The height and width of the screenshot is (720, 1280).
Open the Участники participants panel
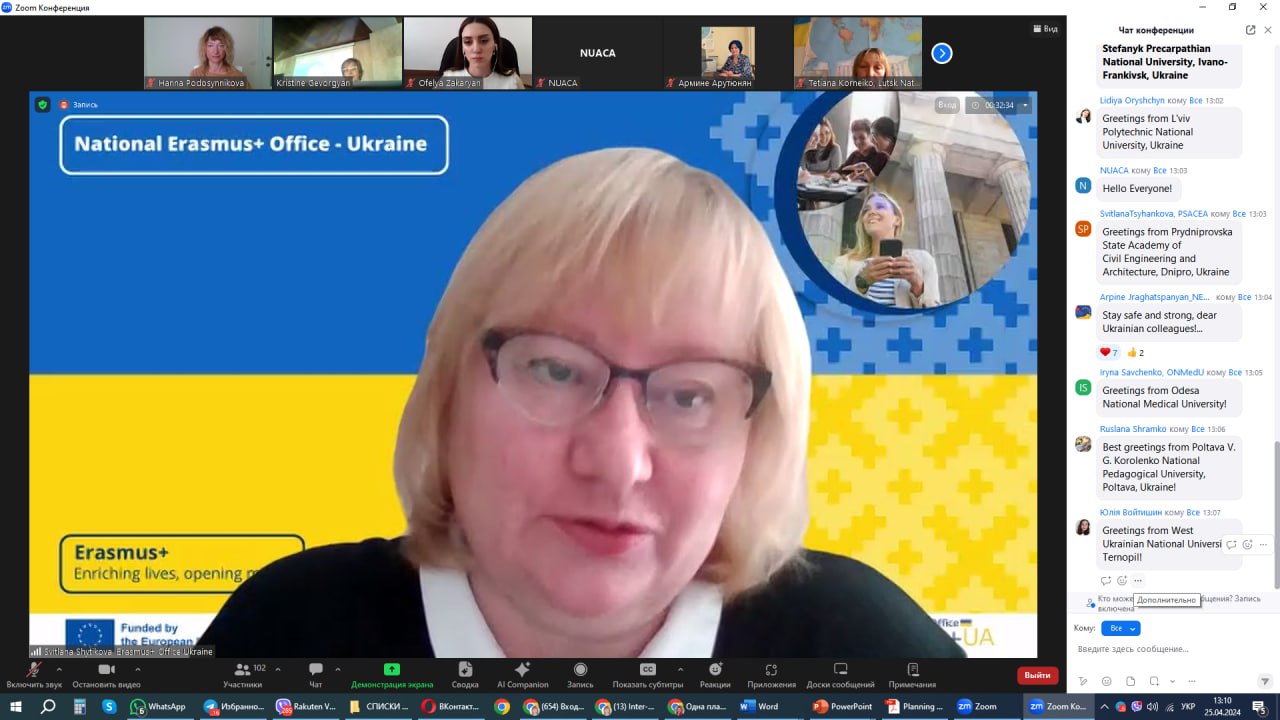[x=242, y=674]
